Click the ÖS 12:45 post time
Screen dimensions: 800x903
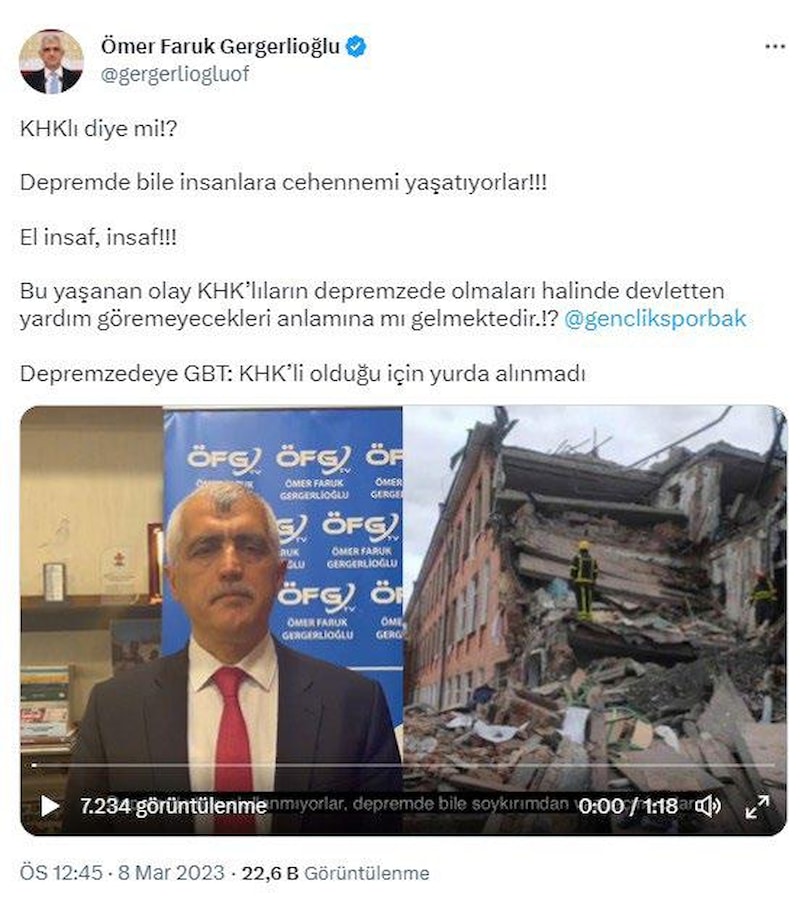pos(60,872)
